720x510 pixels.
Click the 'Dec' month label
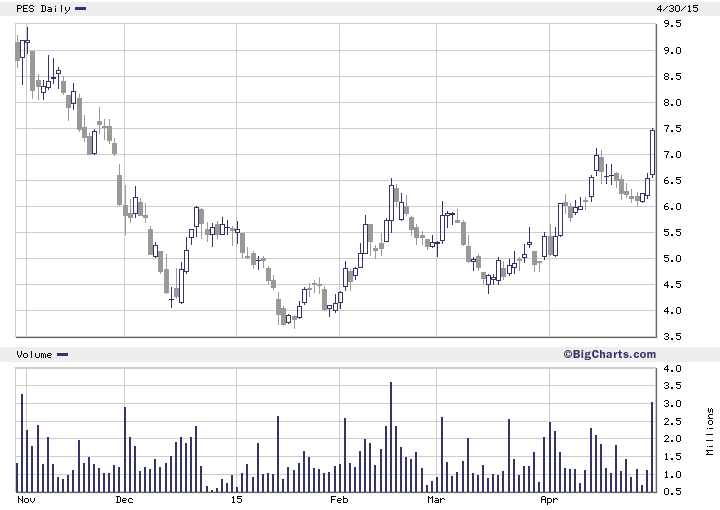[x=124, y=500]
